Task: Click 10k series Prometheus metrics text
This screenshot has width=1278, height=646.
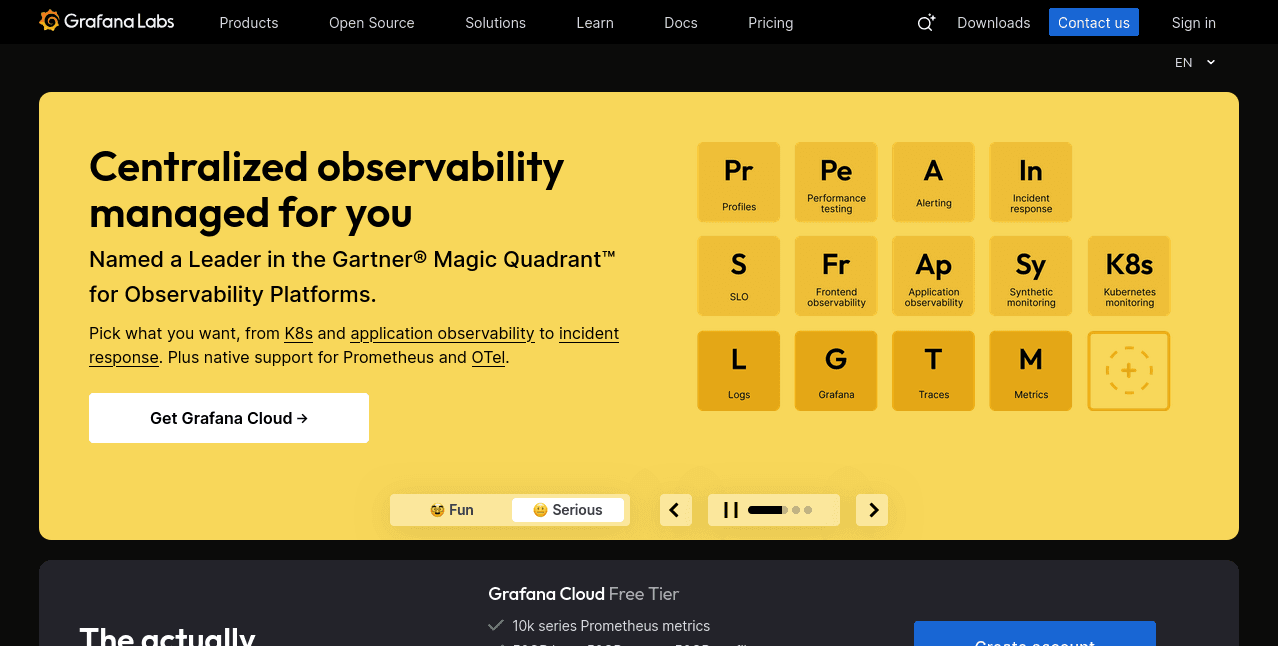Action: pyautogui.click(x=611, y=626)
